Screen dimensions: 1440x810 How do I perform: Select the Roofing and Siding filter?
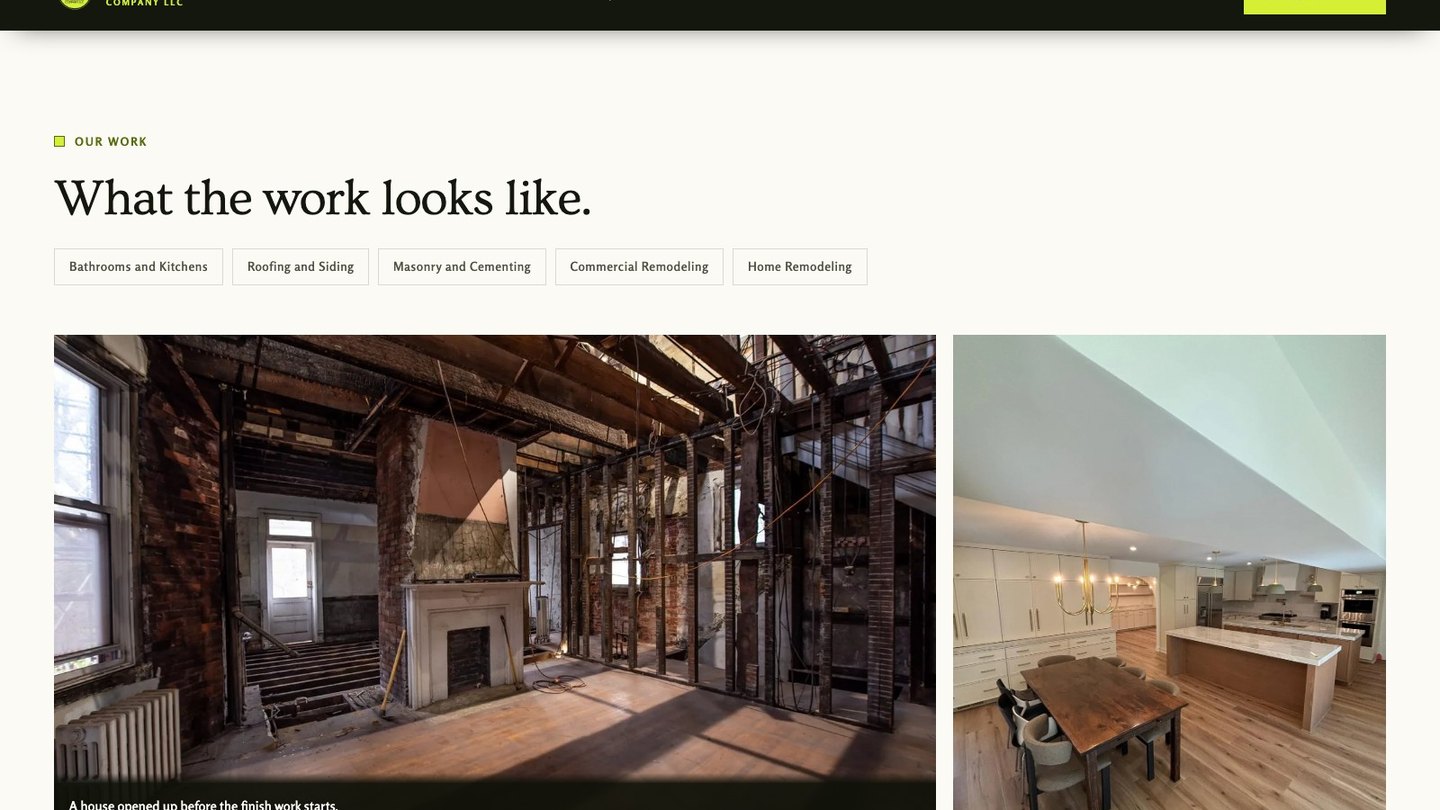pos(300,267)
